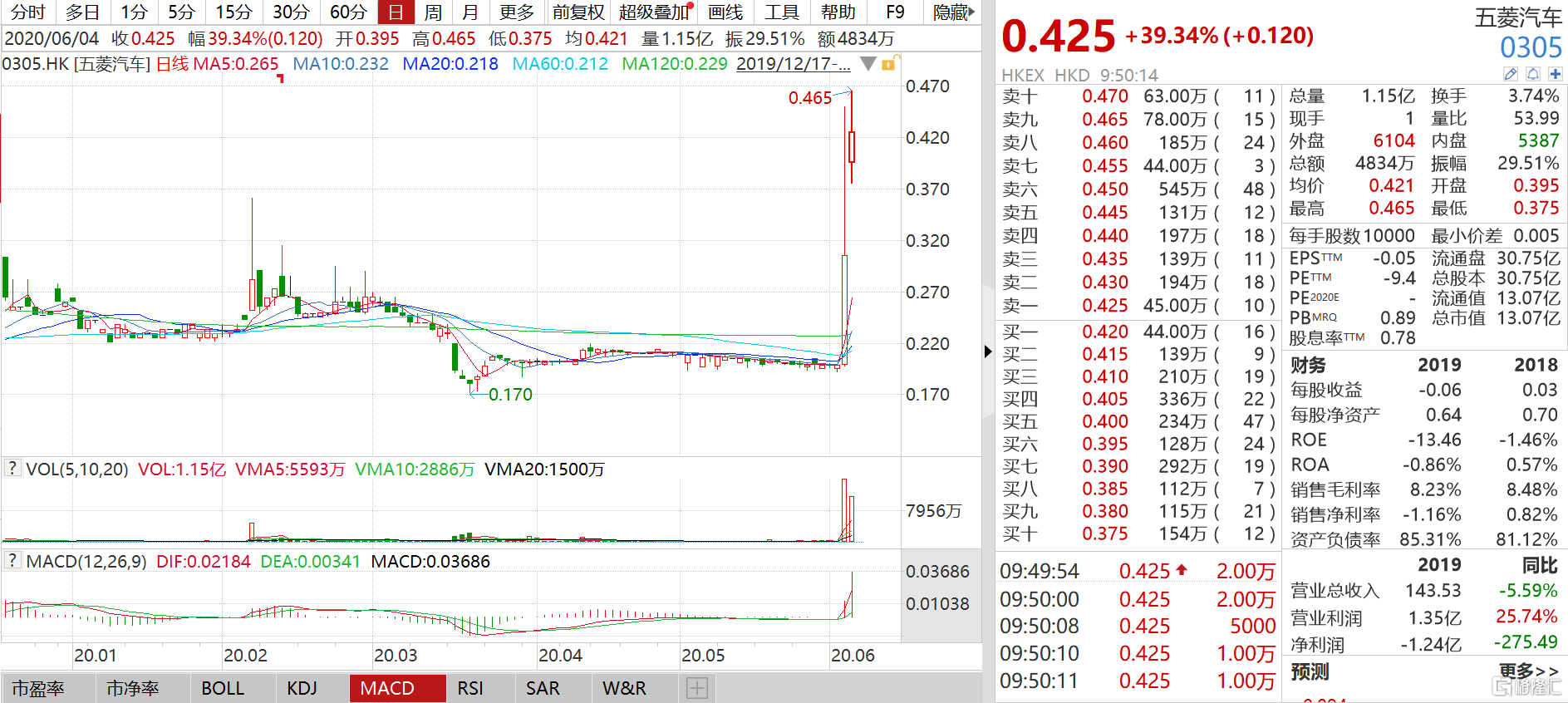
Task: Click the 买五 0.400 bid row
Action: pos(1138,421)
